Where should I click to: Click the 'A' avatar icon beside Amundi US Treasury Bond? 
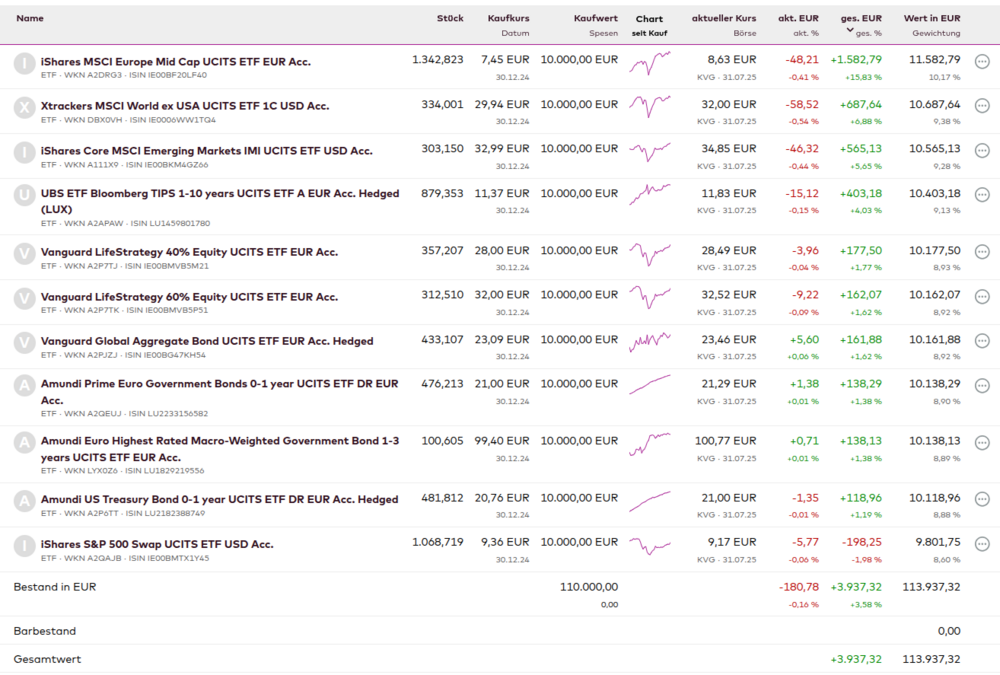click(24, 501)
